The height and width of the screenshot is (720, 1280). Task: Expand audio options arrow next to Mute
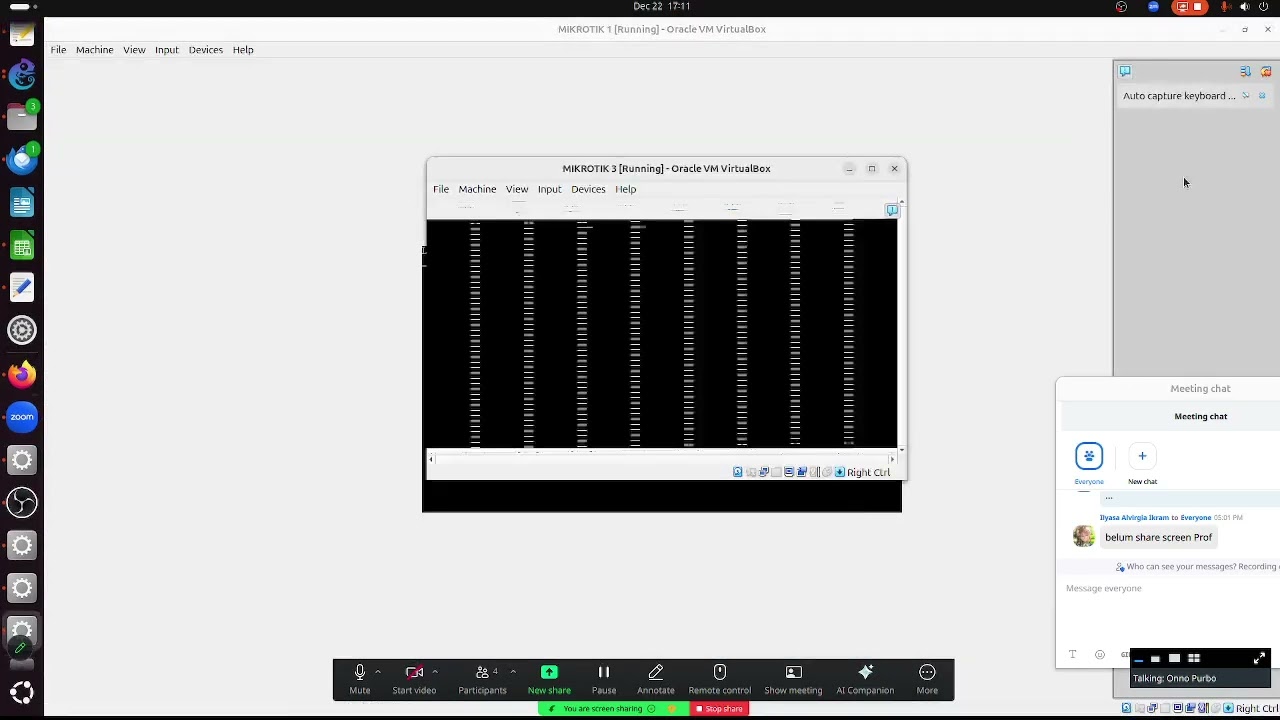(x=377, y=672)
